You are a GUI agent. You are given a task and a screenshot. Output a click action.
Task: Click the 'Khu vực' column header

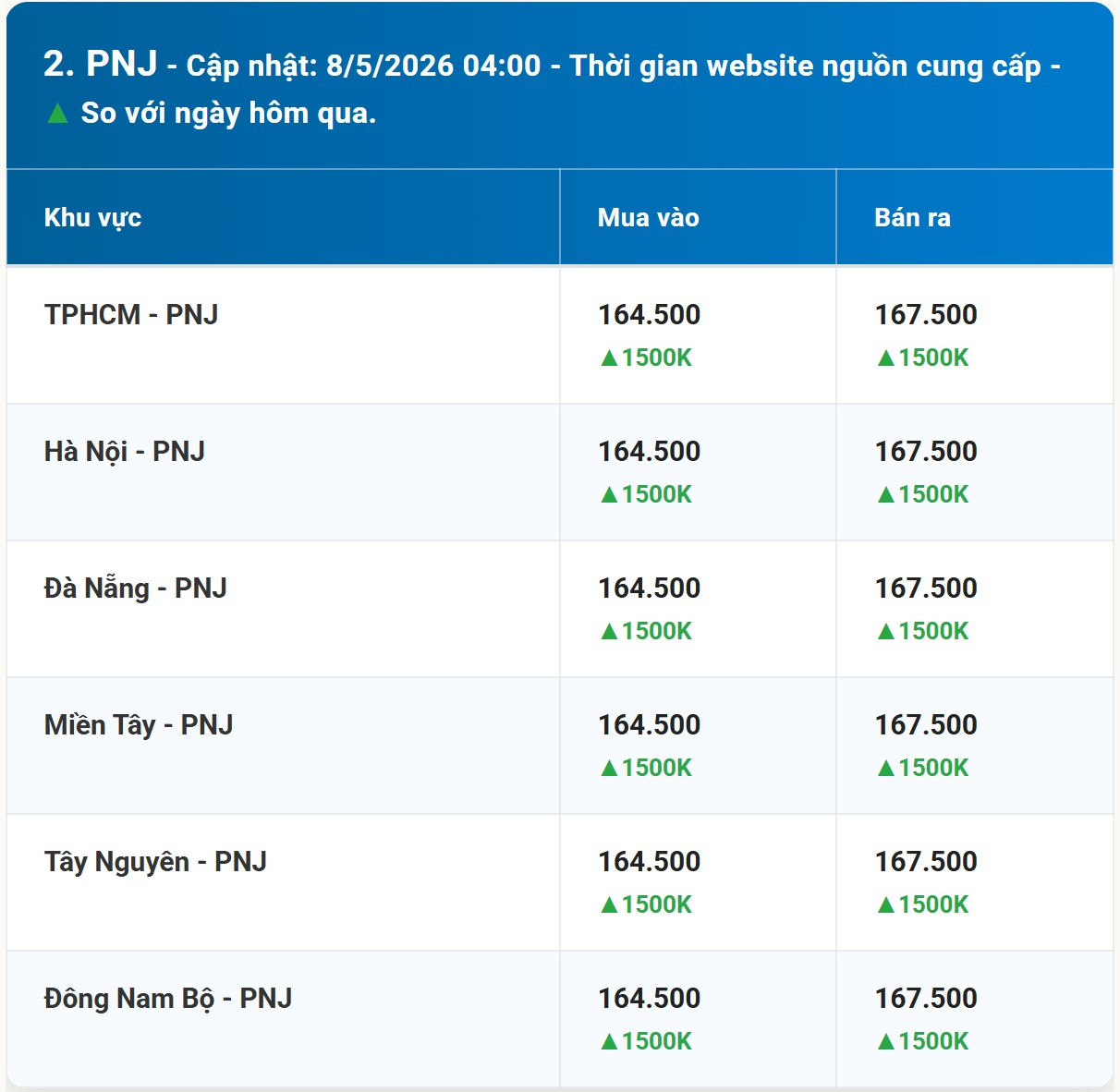pos(92,218)
